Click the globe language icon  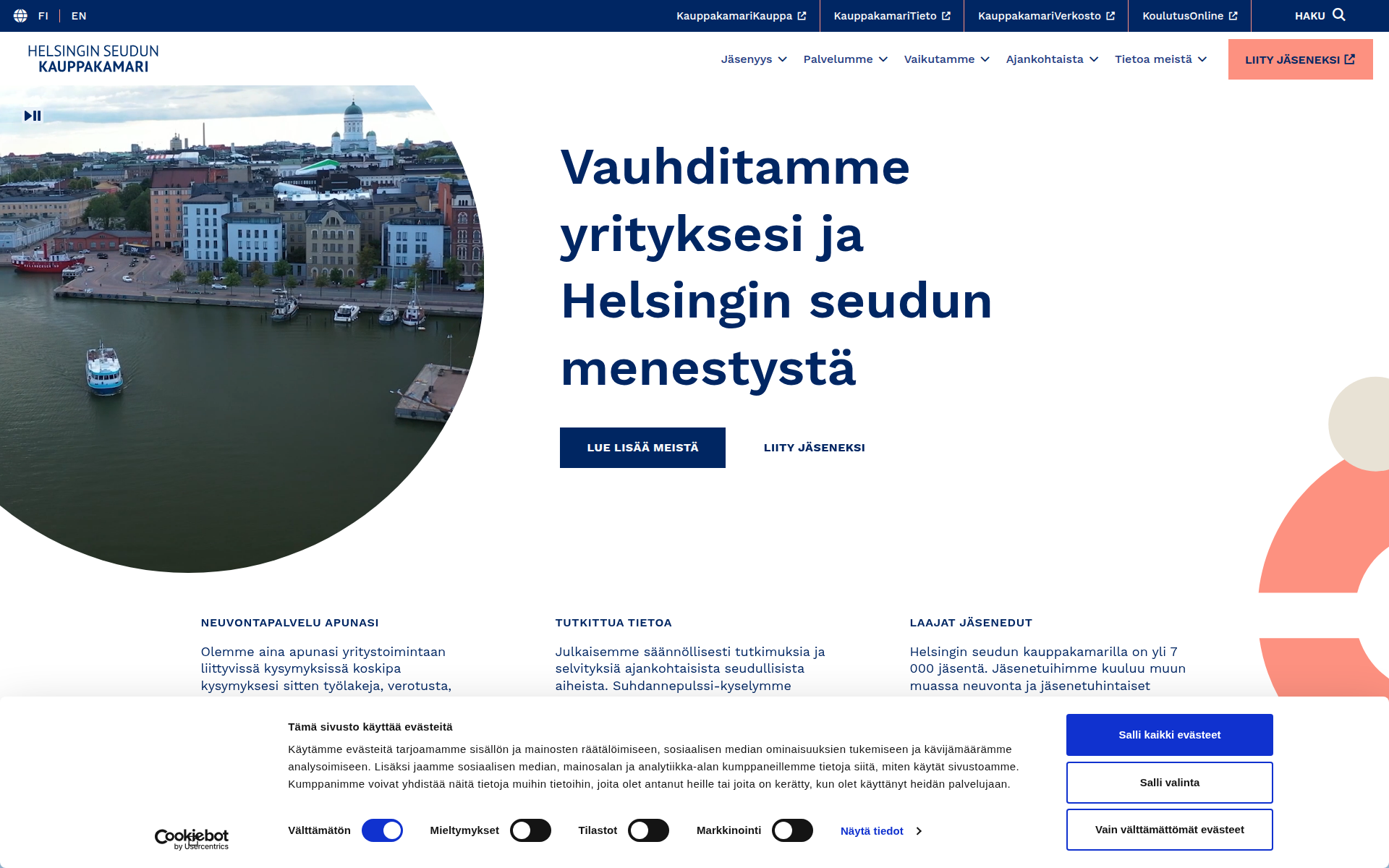click(x=20, y=16)
